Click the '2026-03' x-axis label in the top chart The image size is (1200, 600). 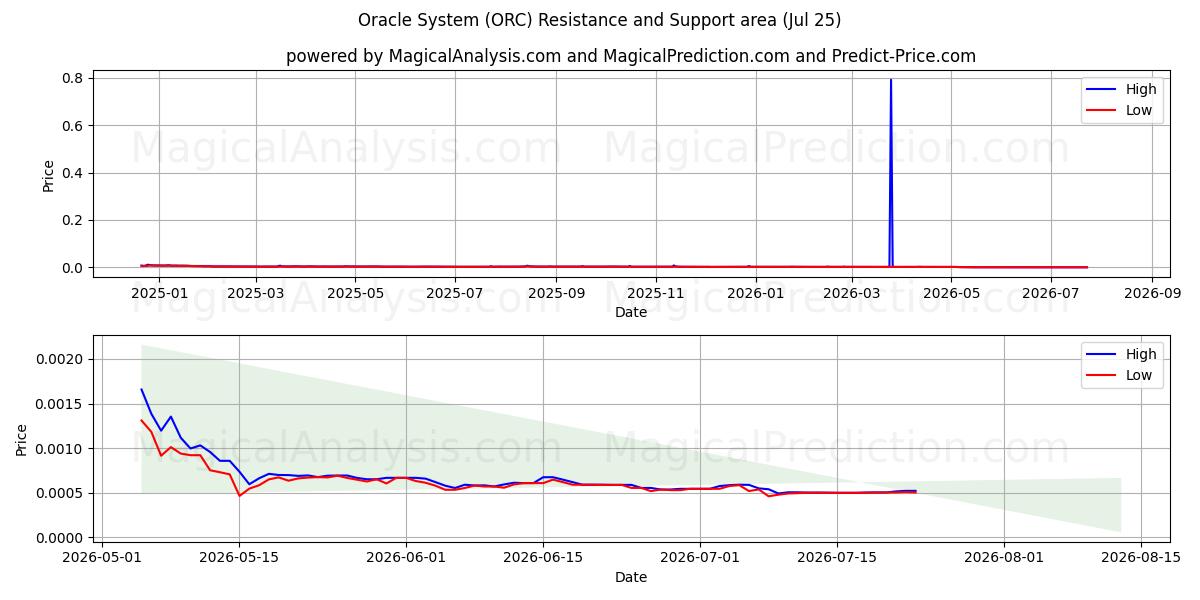click(853, 293)
